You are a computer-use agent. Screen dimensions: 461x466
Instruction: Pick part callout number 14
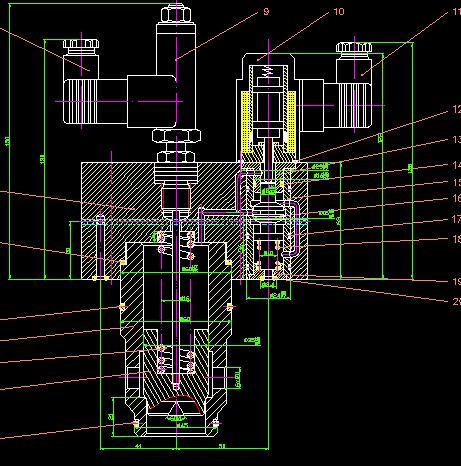pyautogui.click(x=456, y=165)
